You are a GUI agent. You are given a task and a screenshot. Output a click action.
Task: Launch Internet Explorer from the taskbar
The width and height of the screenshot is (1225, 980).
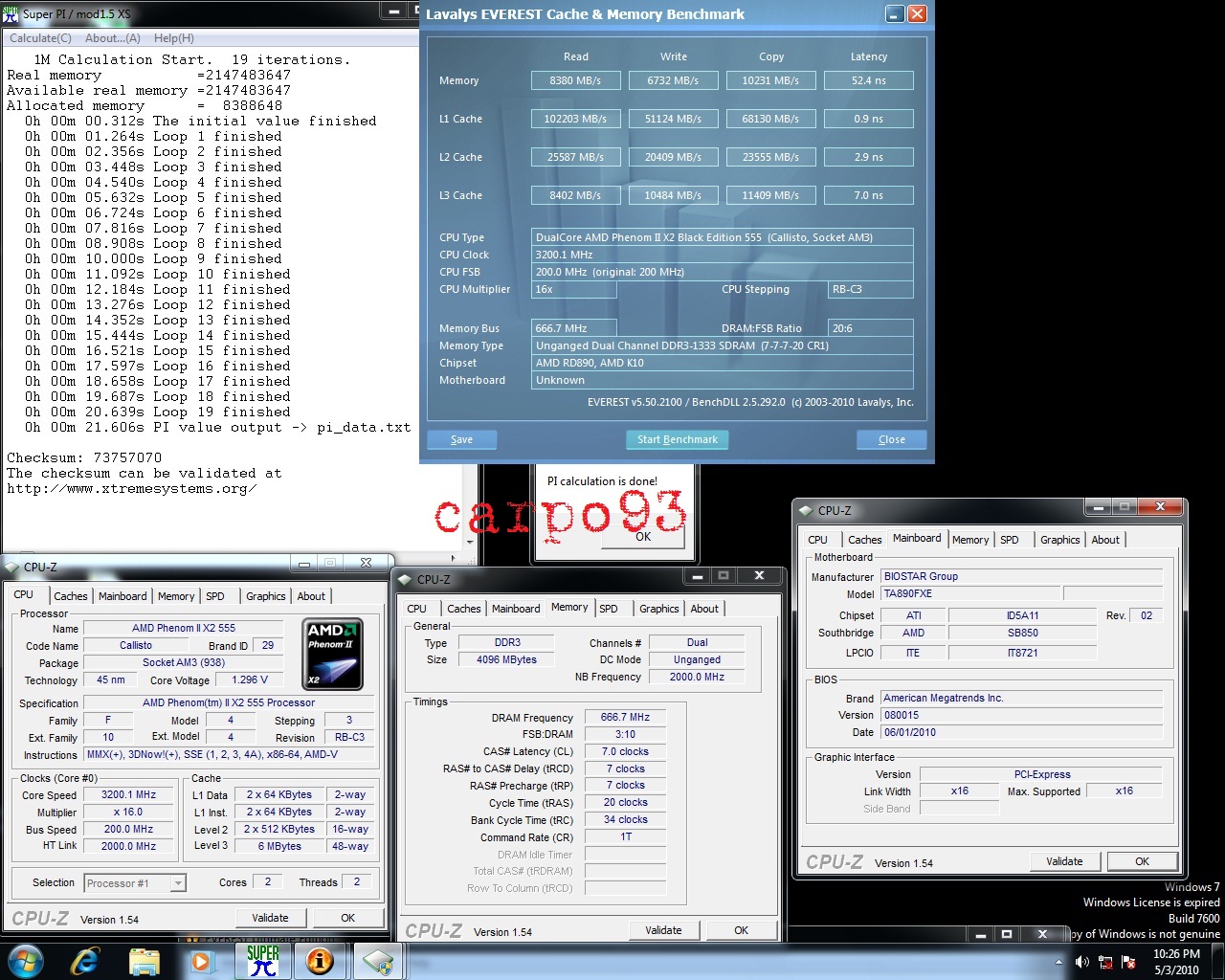click(85, 961)
